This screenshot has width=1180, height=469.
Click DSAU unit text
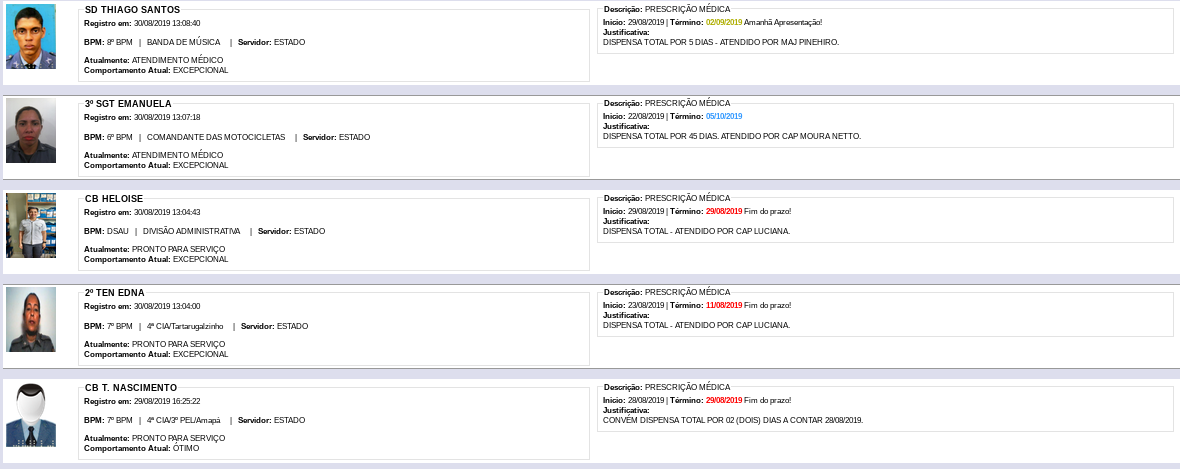tap(118, 231)
